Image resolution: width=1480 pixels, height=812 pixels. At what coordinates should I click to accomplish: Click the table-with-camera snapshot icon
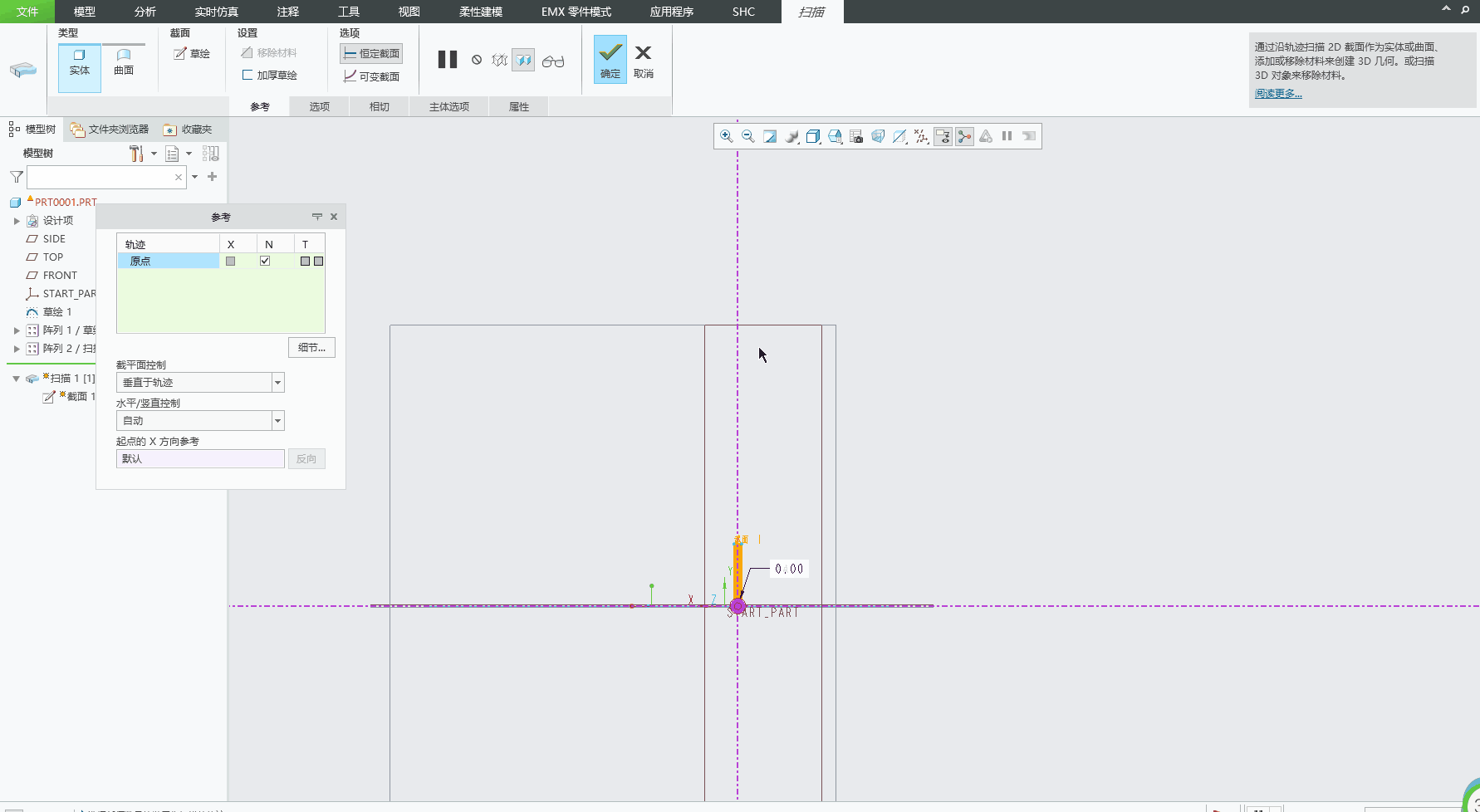coord(856,136)
